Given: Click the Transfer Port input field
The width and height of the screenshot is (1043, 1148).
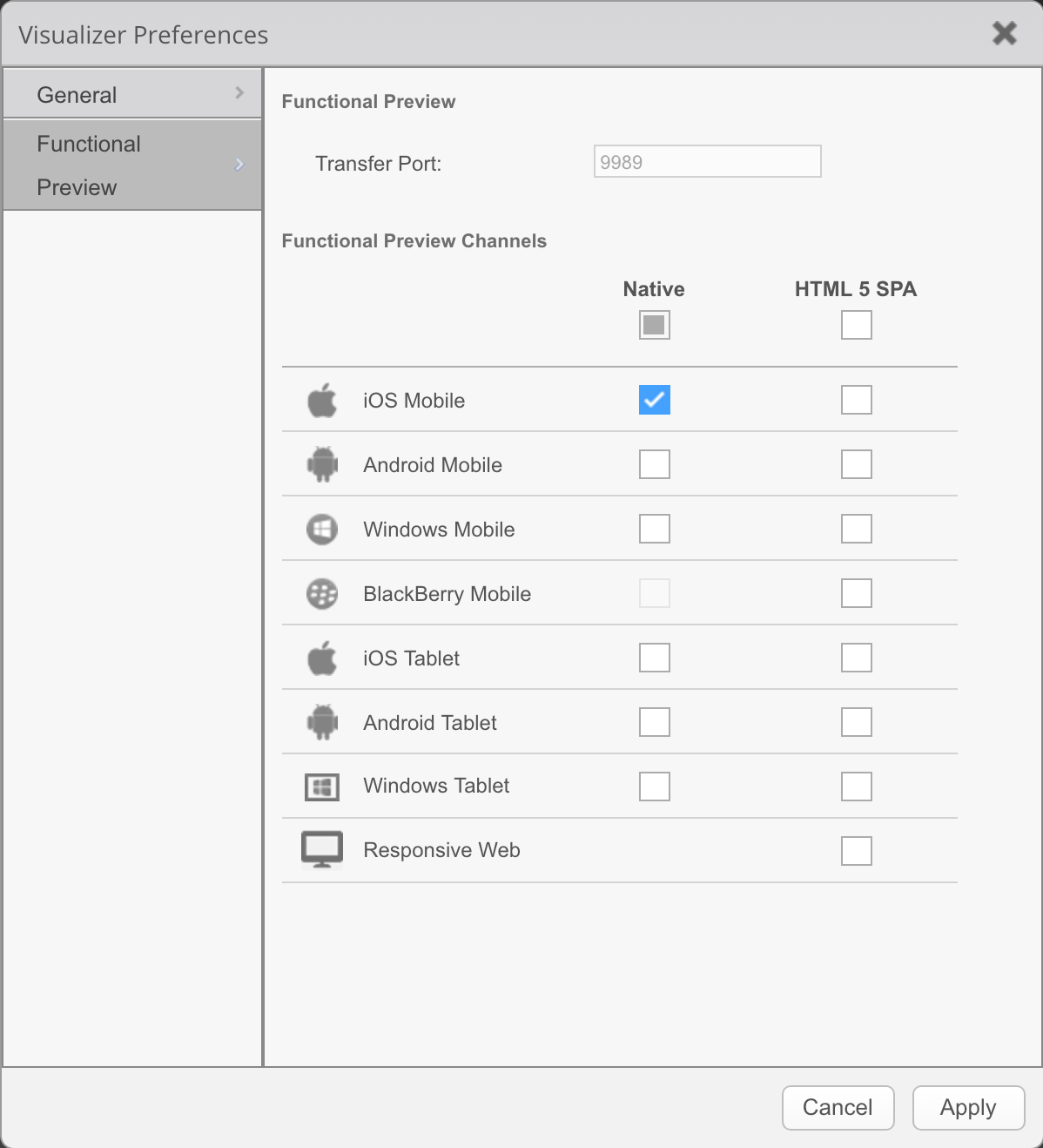Looking at the screenshot, I should [x=707, y=162].
